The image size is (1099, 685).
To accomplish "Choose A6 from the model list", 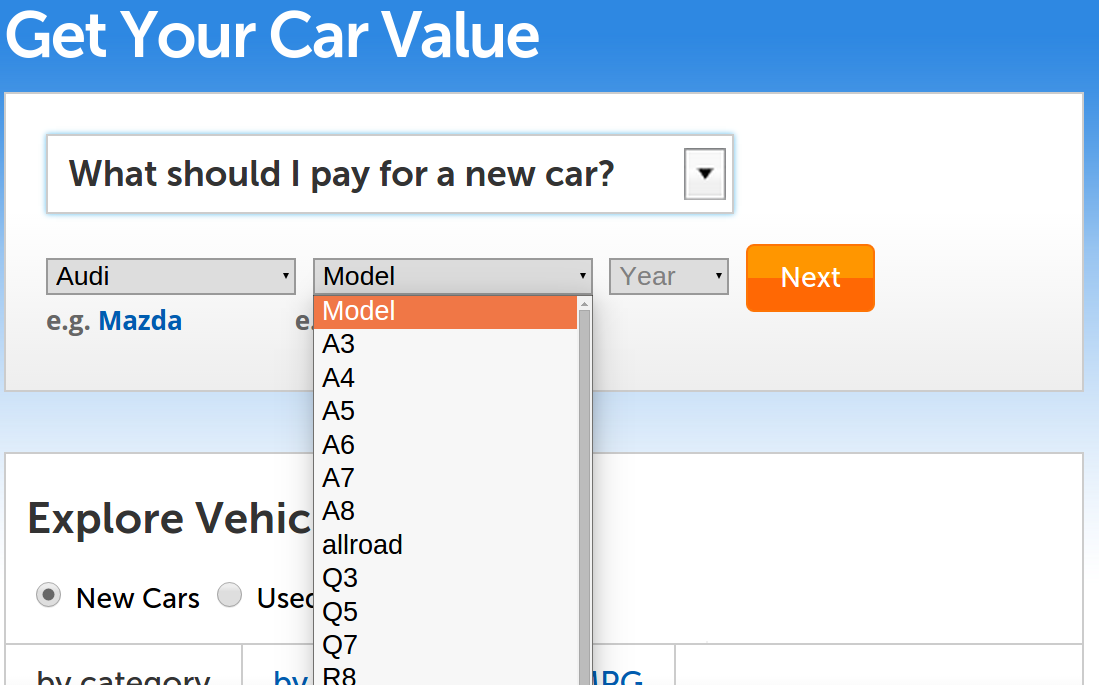I will point(445,445).
